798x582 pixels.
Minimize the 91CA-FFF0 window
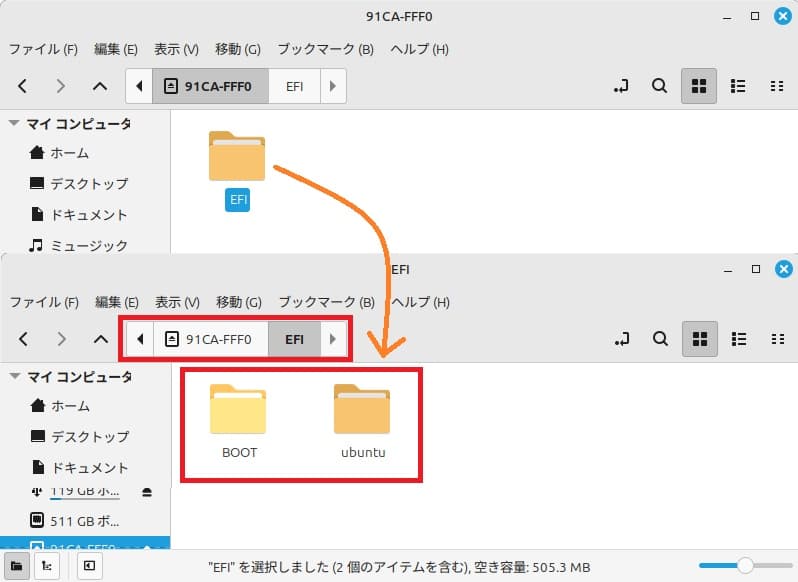click(x=727, y=17)
